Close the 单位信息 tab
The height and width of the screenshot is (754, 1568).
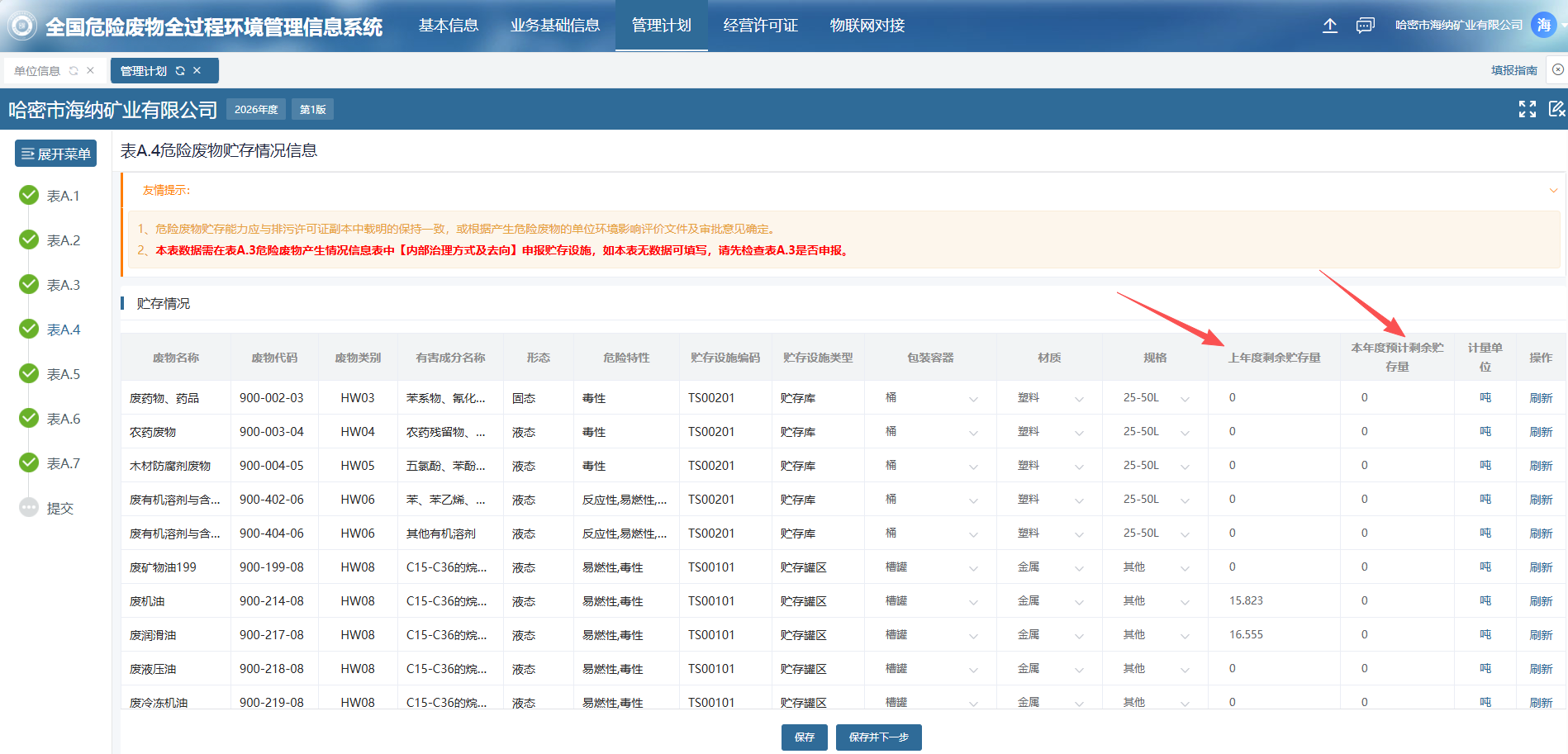coord(91,71)
